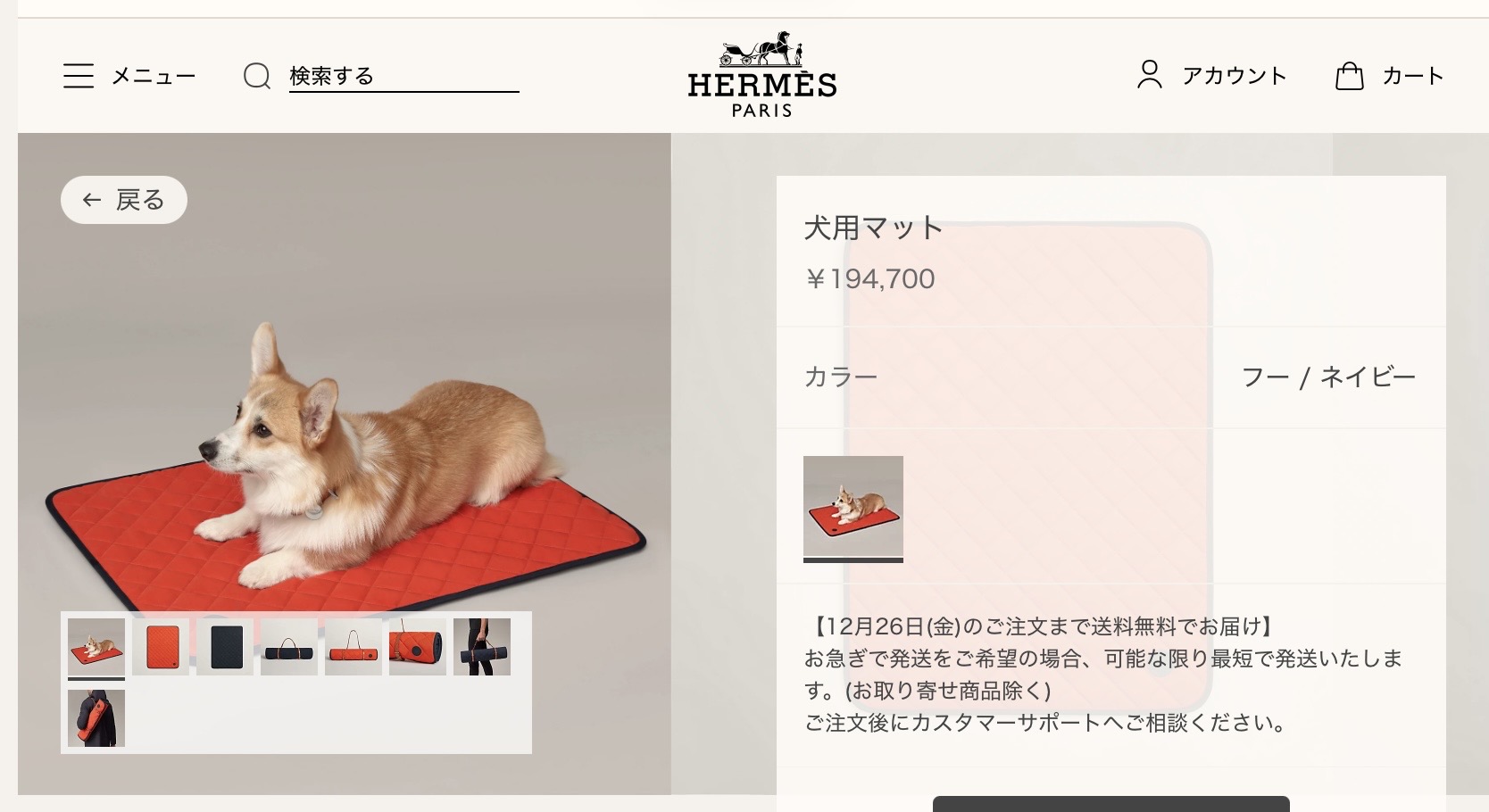This screenshot has height=812, width=1489.
Task: Click the Hermès Paris carriage logo
Action: pyautogui.click(x=762, y=75)
